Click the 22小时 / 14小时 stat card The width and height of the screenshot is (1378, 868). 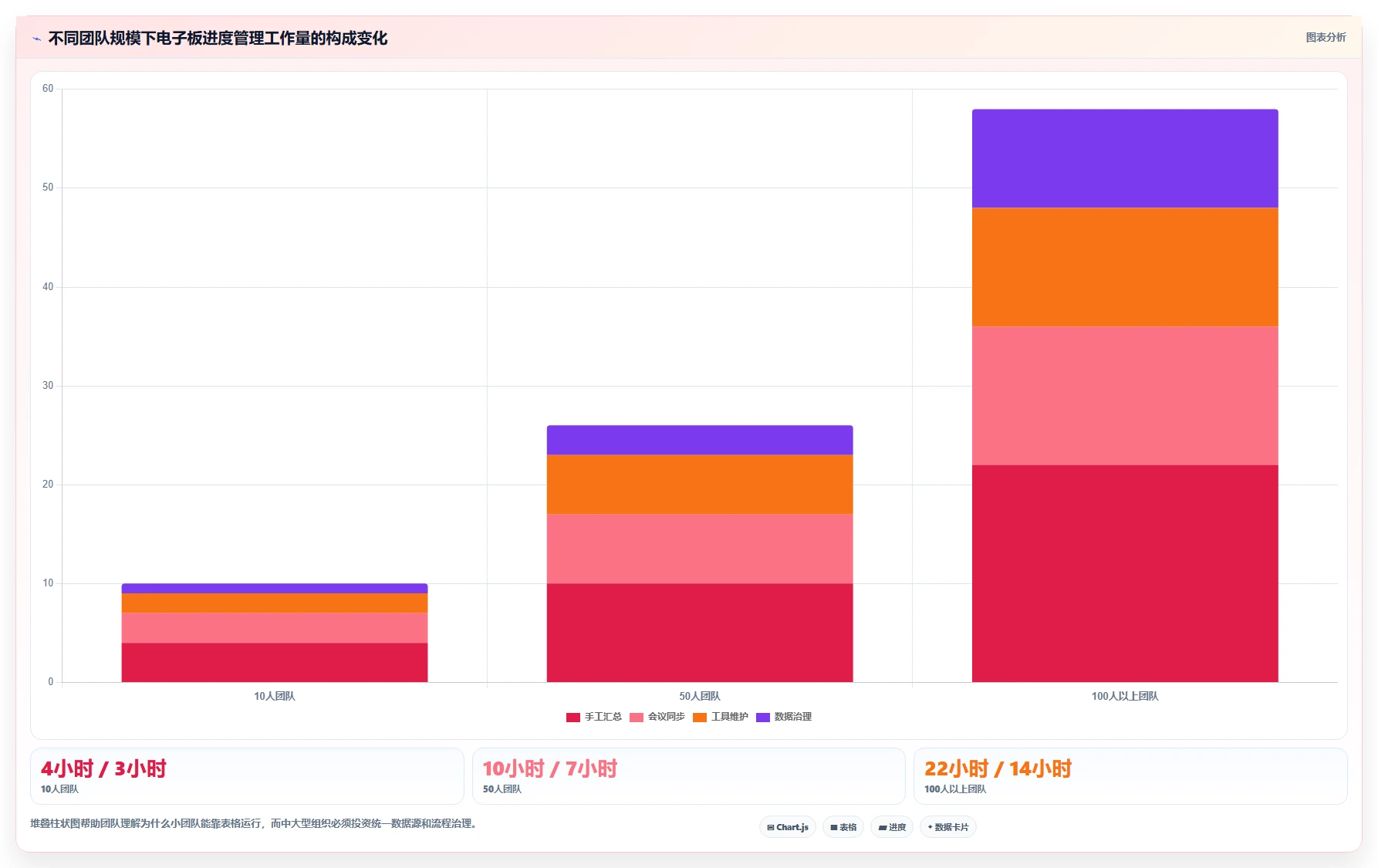(1130, 776)
